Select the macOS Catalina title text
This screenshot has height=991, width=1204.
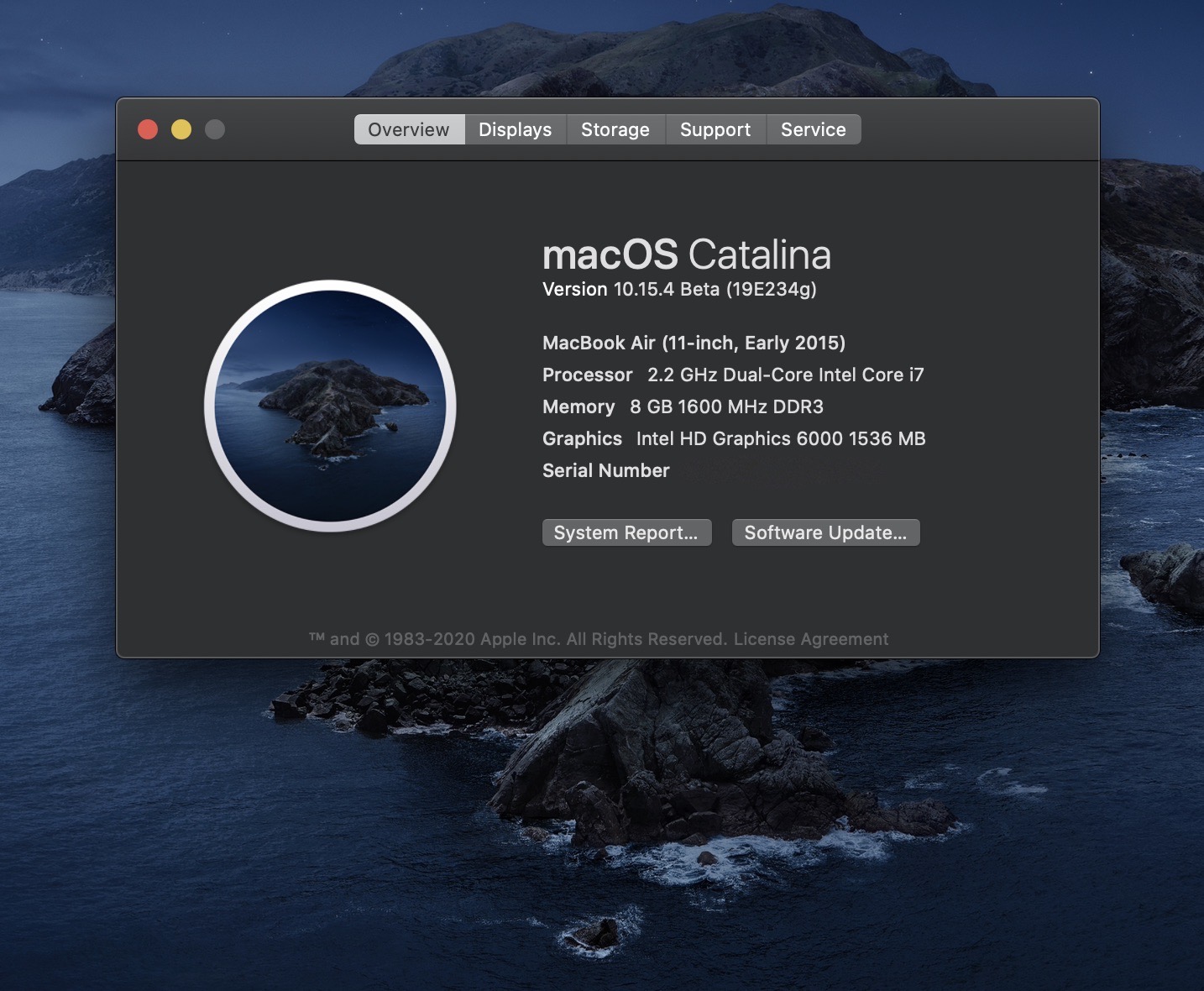687,254
